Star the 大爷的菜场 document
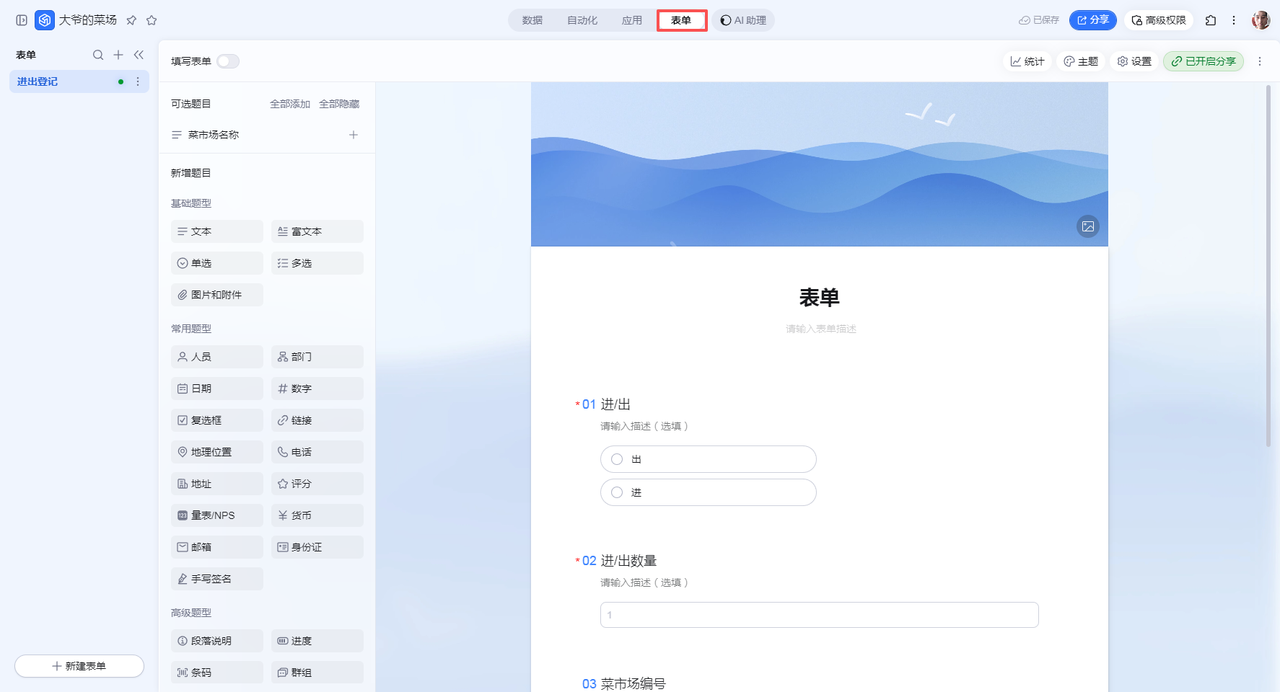 [x=152, y=20]
